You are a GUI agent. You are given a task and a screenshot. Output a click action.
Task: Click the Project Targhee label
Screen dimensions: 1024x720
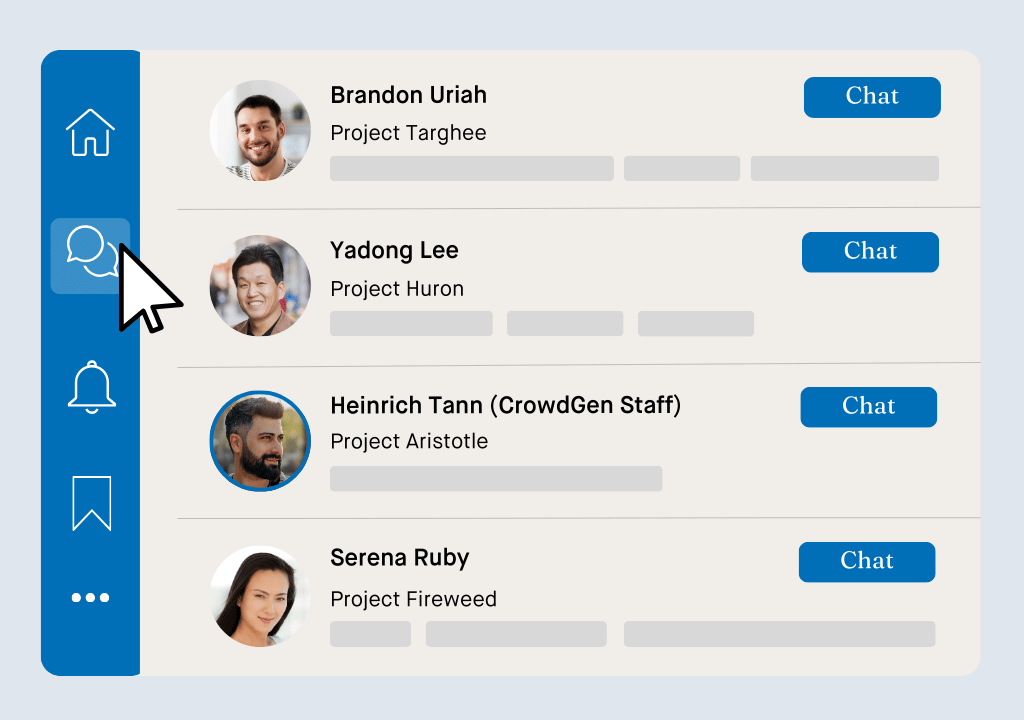408,133
